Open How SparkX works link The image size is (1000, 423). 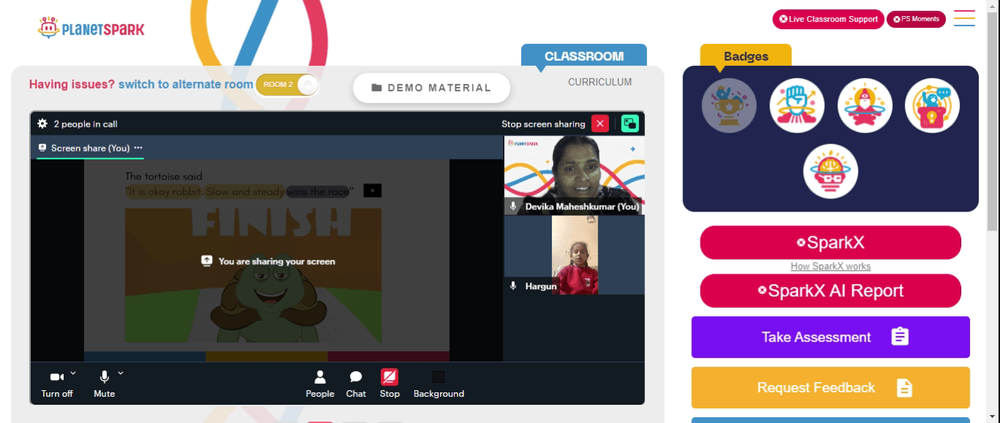tap(830, 266)
